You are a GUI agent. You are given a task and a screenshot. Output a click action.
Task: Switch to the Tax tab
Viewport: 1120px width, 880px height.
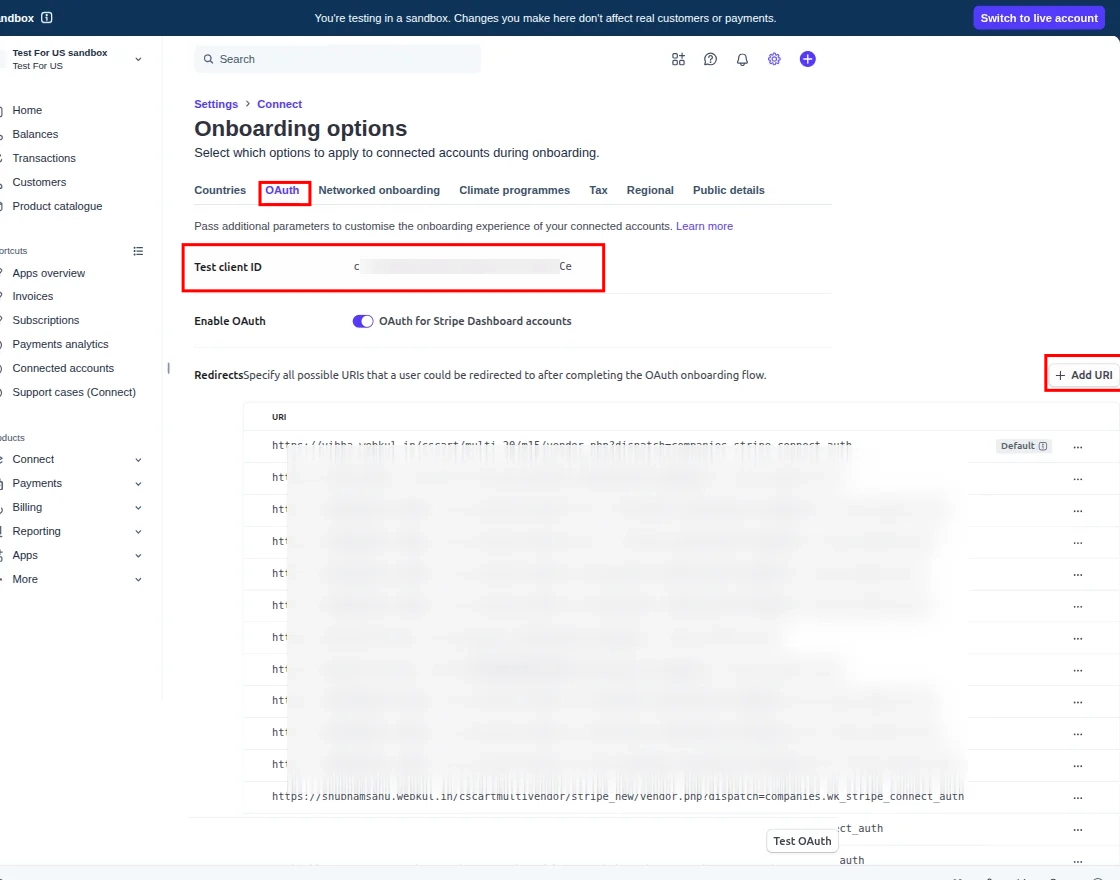[x=599, y=190]
